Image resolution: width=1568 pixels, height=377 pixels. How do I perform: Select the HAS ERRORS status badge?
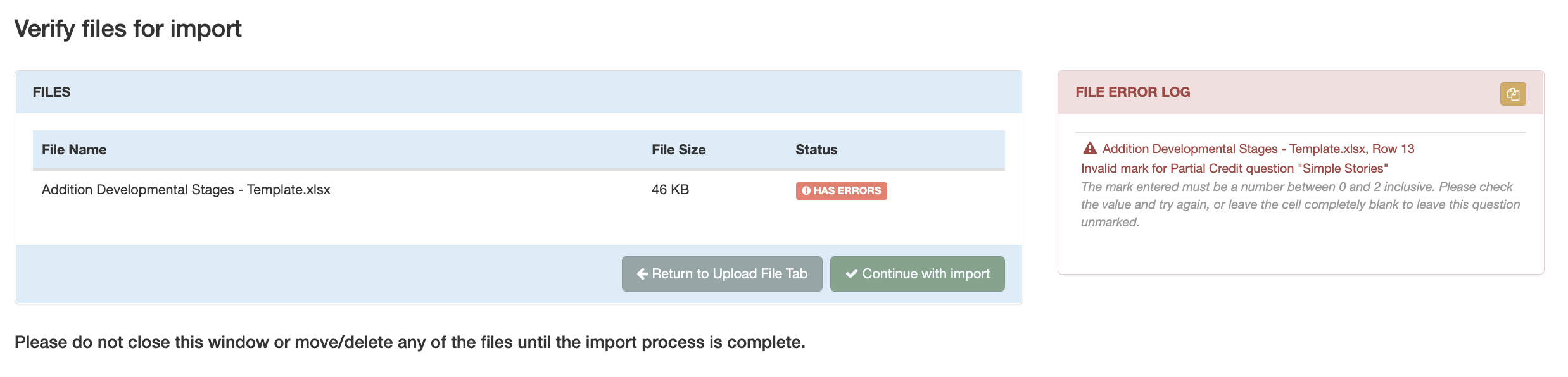pyautogui.click(x=841, y=191)
